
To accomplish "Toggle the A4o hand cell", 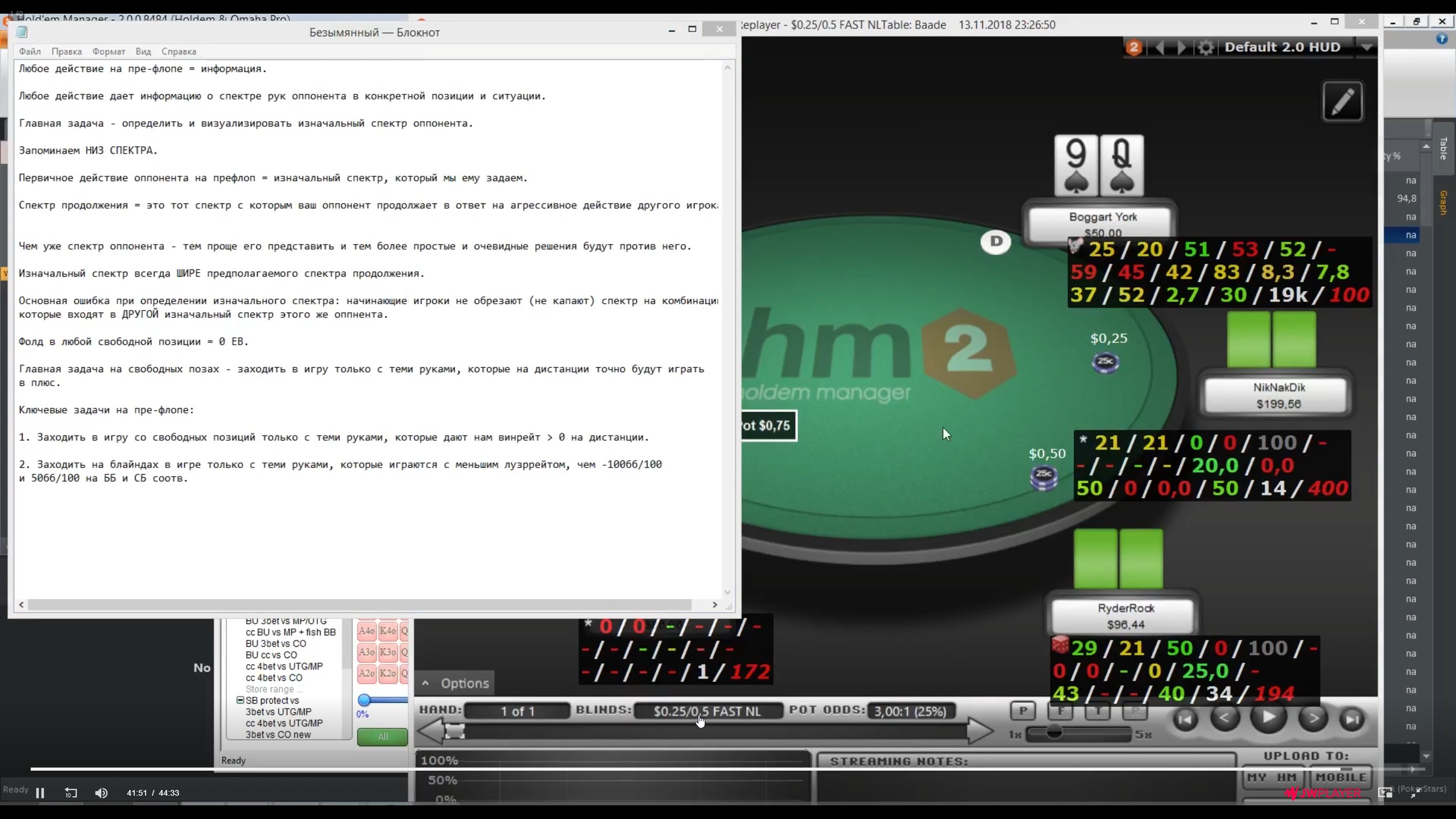I will pyautogui.click(x=367, y=631).
